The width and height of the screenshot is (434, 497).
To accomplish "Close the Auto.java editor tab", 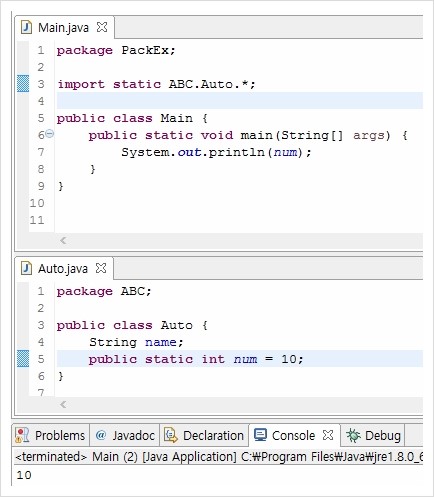I will point(101,268).
